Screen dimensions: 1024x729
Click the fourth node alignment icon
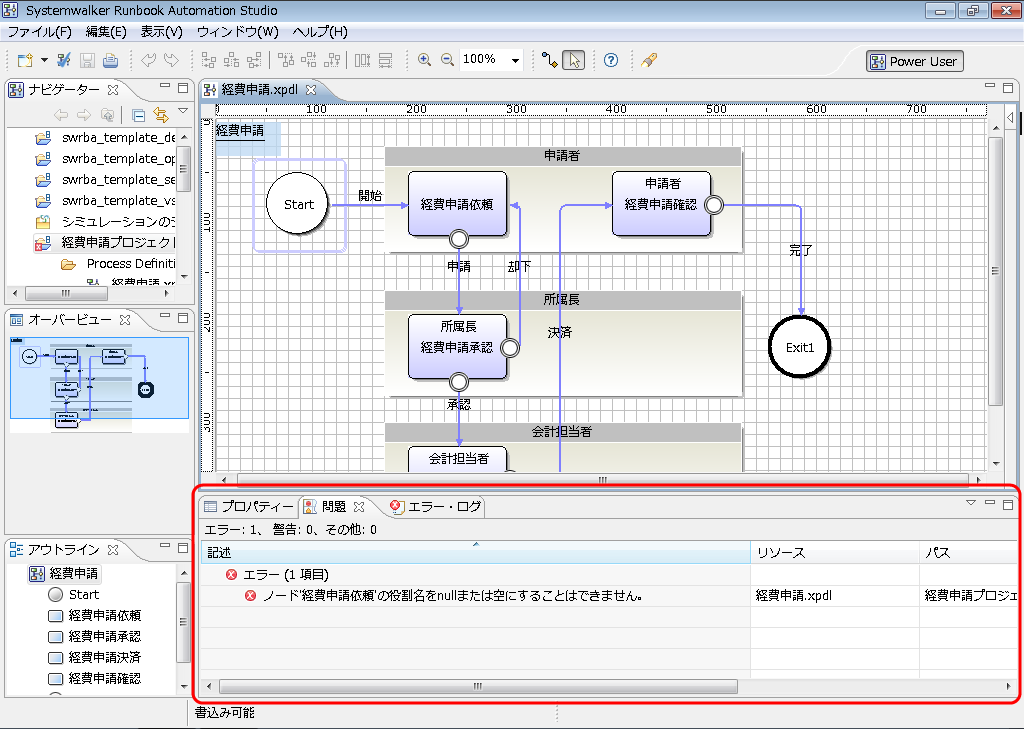pyautogui.click(x=286, y=61)
